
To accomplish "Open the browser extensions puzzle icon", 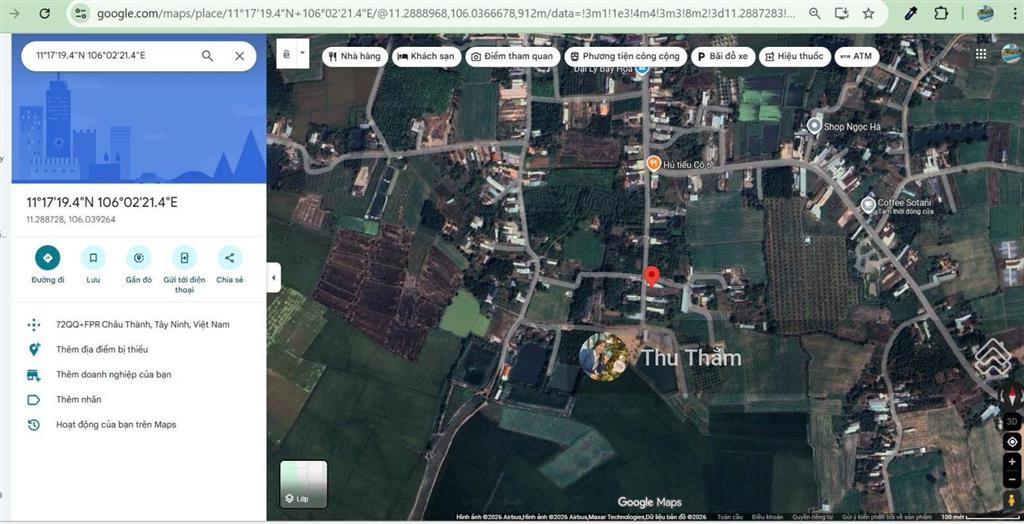I will click(941, 13).
